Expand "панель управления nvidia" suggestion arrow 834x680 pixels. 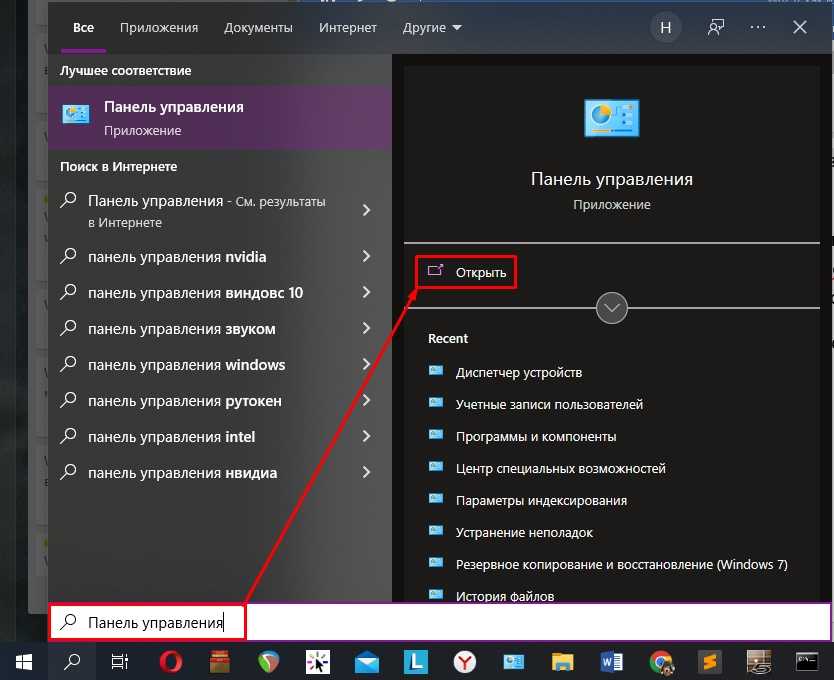366,257
